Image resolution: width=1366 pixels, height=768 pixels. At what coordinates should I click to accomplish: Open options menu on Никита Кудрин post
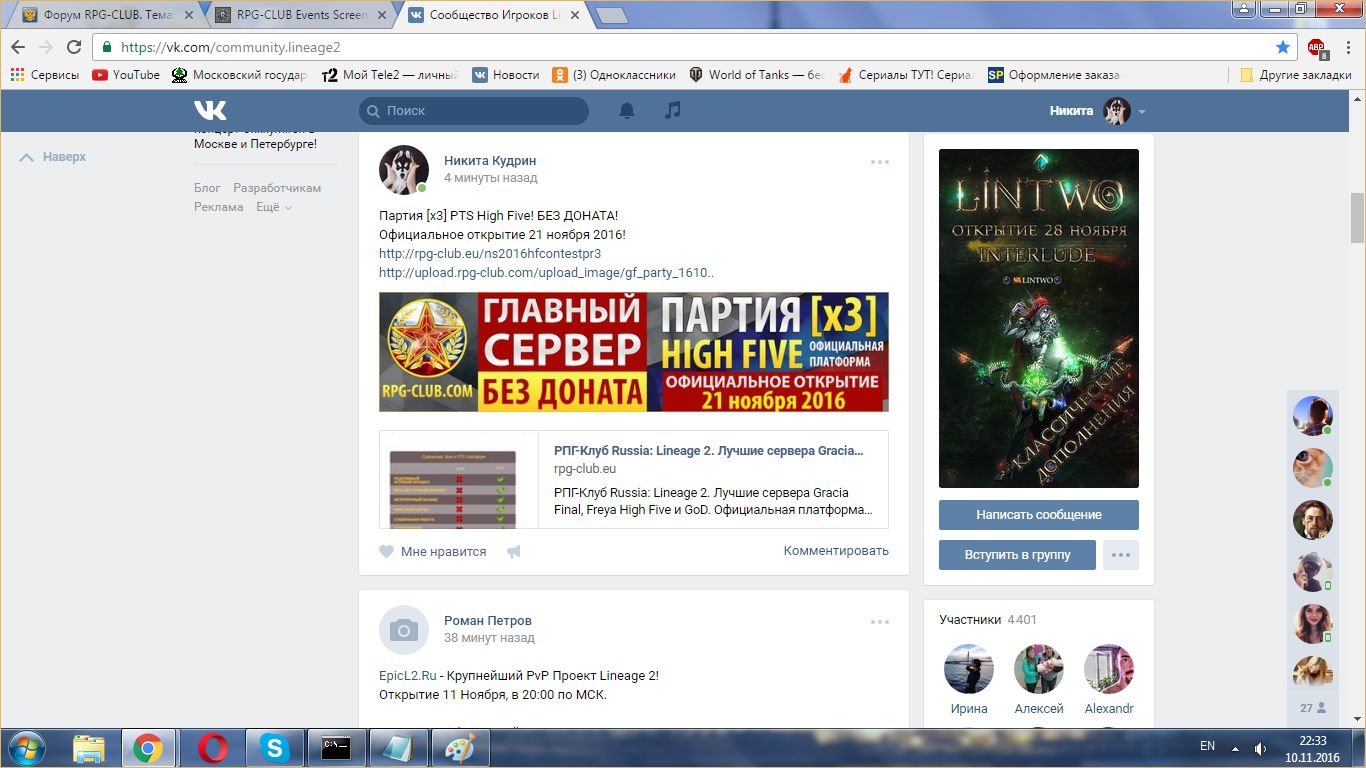(879, 162)
